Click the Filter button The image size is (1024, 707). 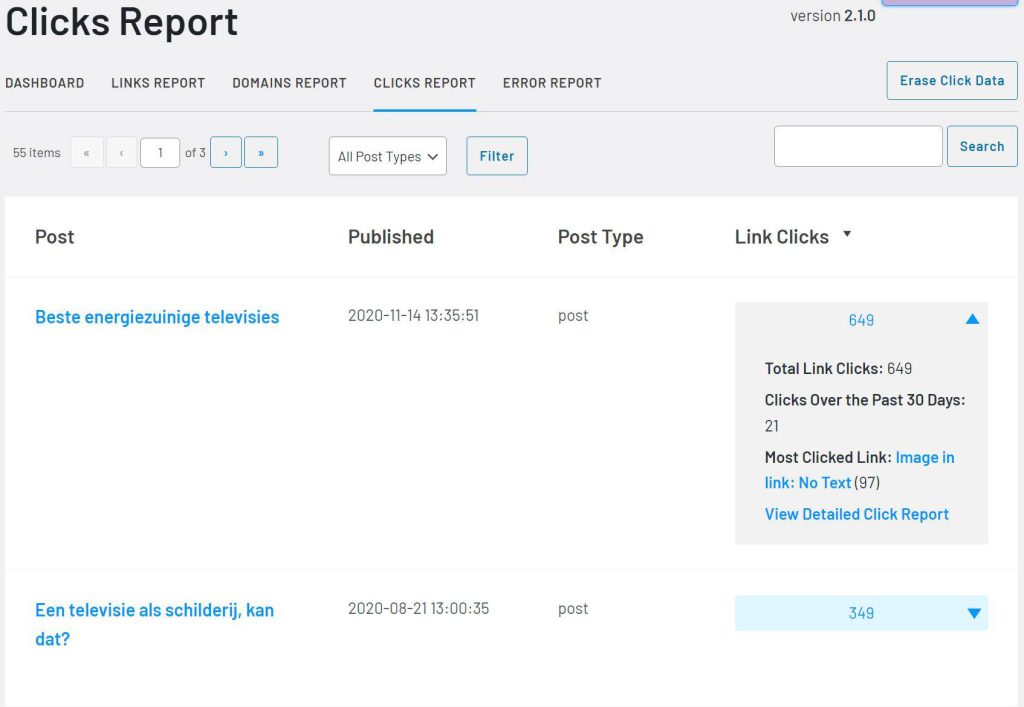[497, 156]
